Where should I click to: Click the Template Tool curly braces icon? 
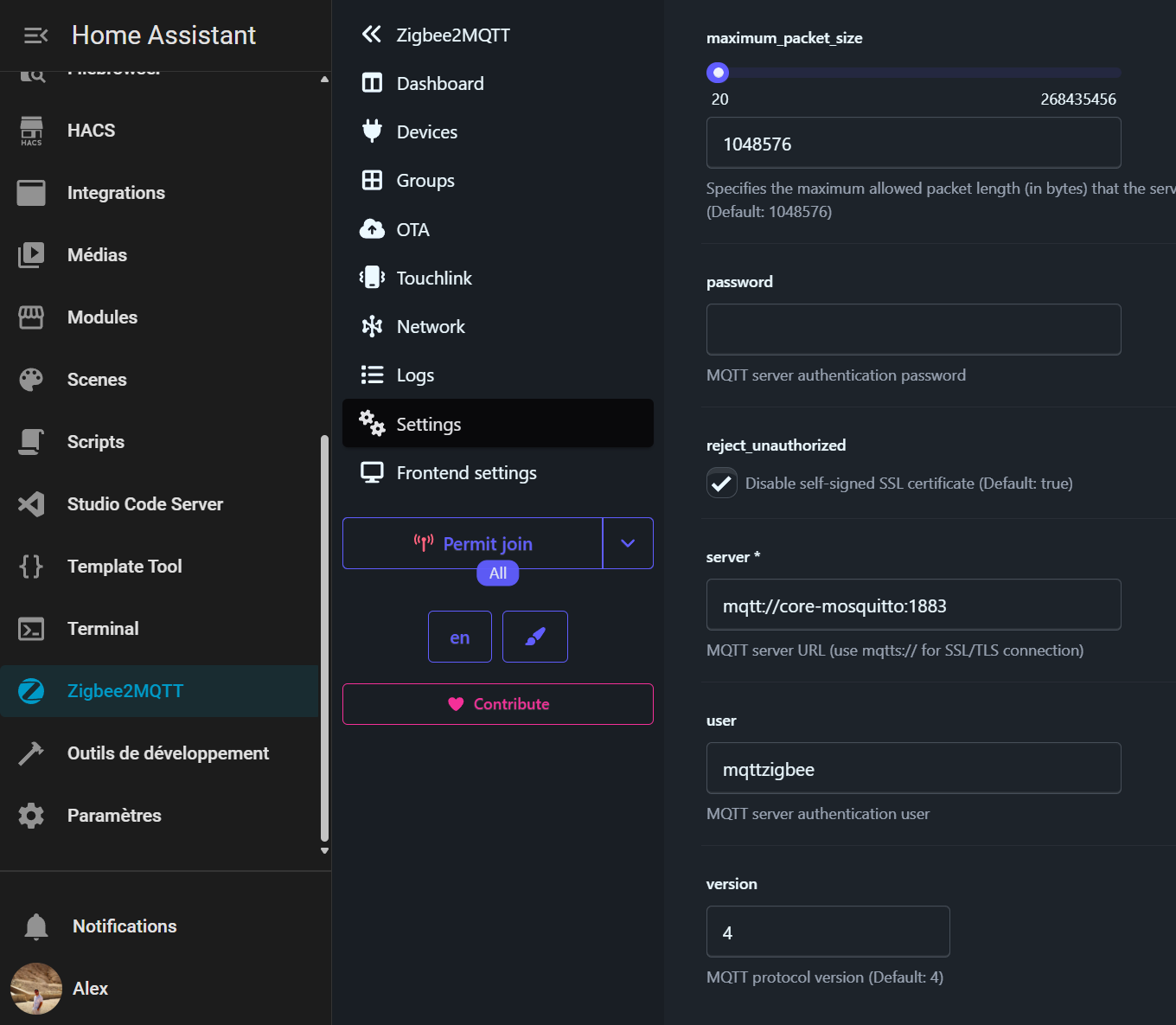(x=31, y=567)
